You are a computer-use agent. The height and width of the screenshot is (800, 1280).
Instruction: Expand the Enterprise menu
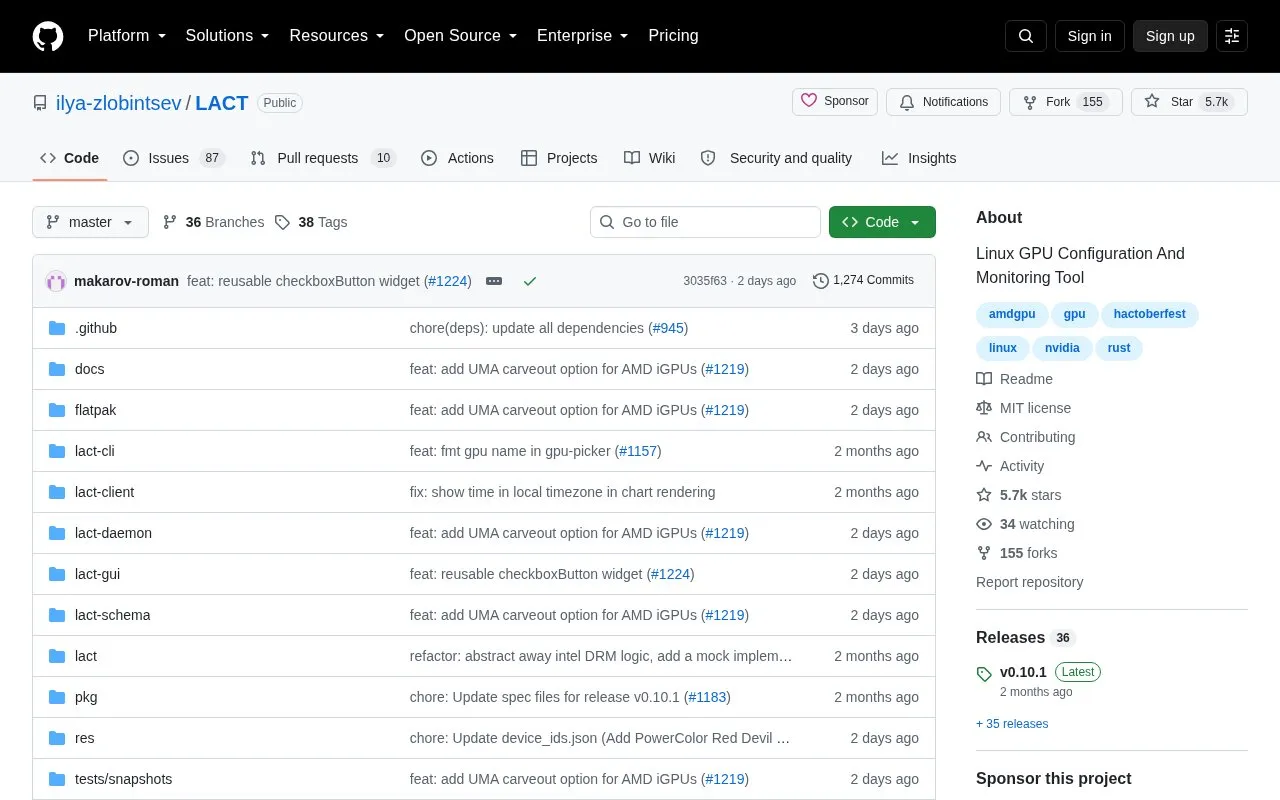582,36
